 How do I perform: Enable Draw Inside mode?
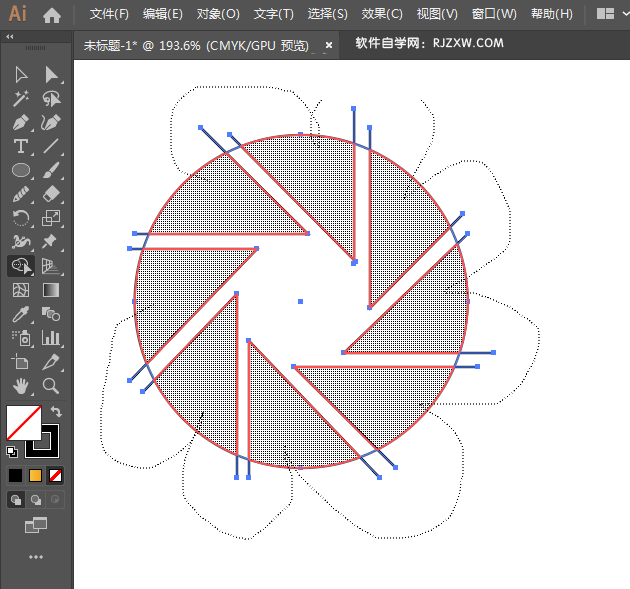coord(55,500)
